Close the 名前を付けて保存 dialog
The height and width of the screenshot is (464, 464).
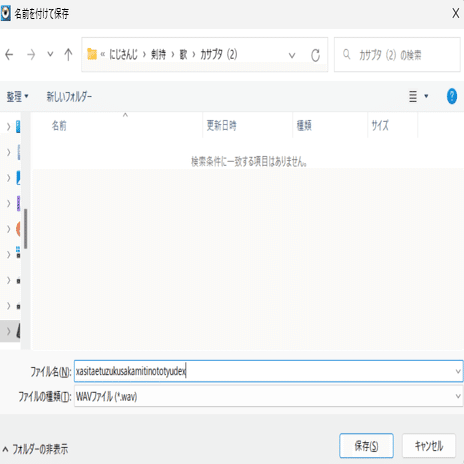coord(456,13)
